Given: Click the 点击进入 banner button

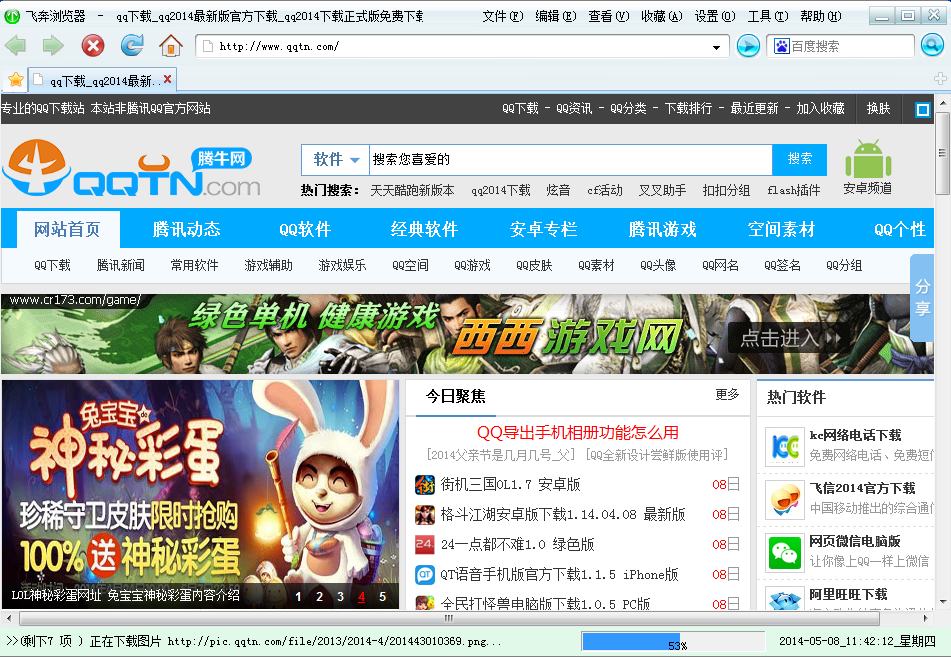Looking at the screenshot, I should (788, 338).
